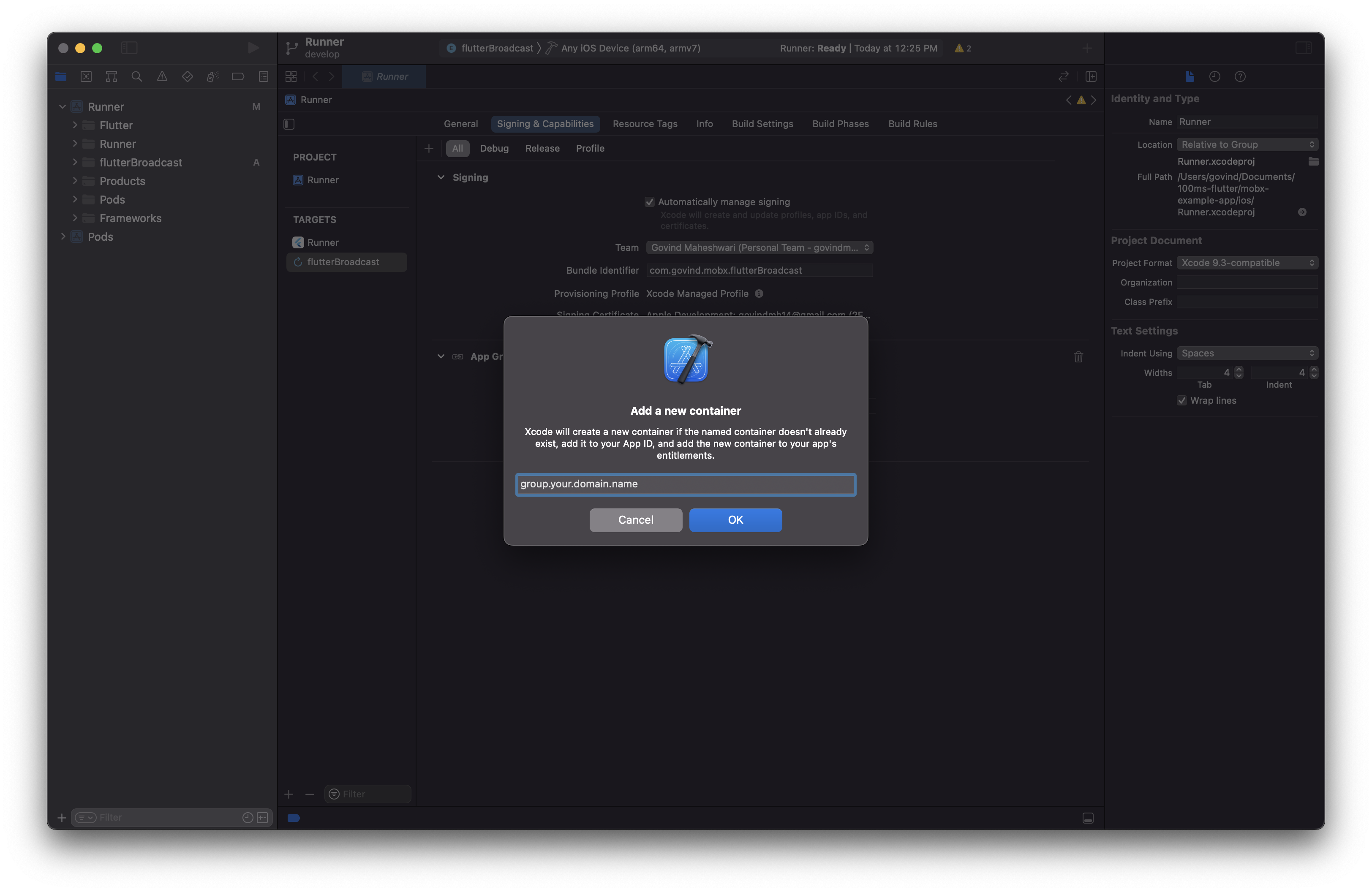
Task: Open the Quick Help inspector question mark icon
Action: click(1241, 76)
